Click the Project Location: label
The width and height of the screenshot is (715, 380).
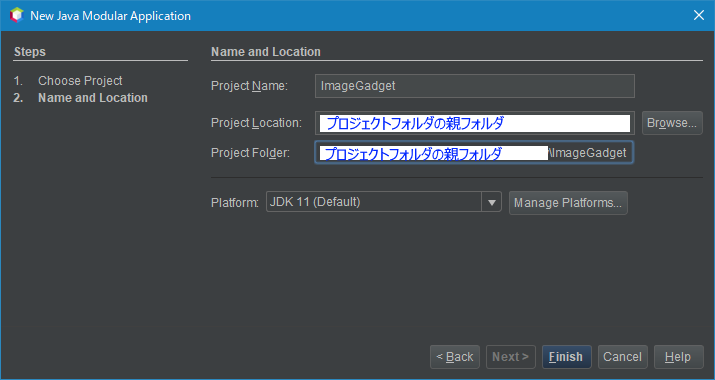click(x=256, y=123)
